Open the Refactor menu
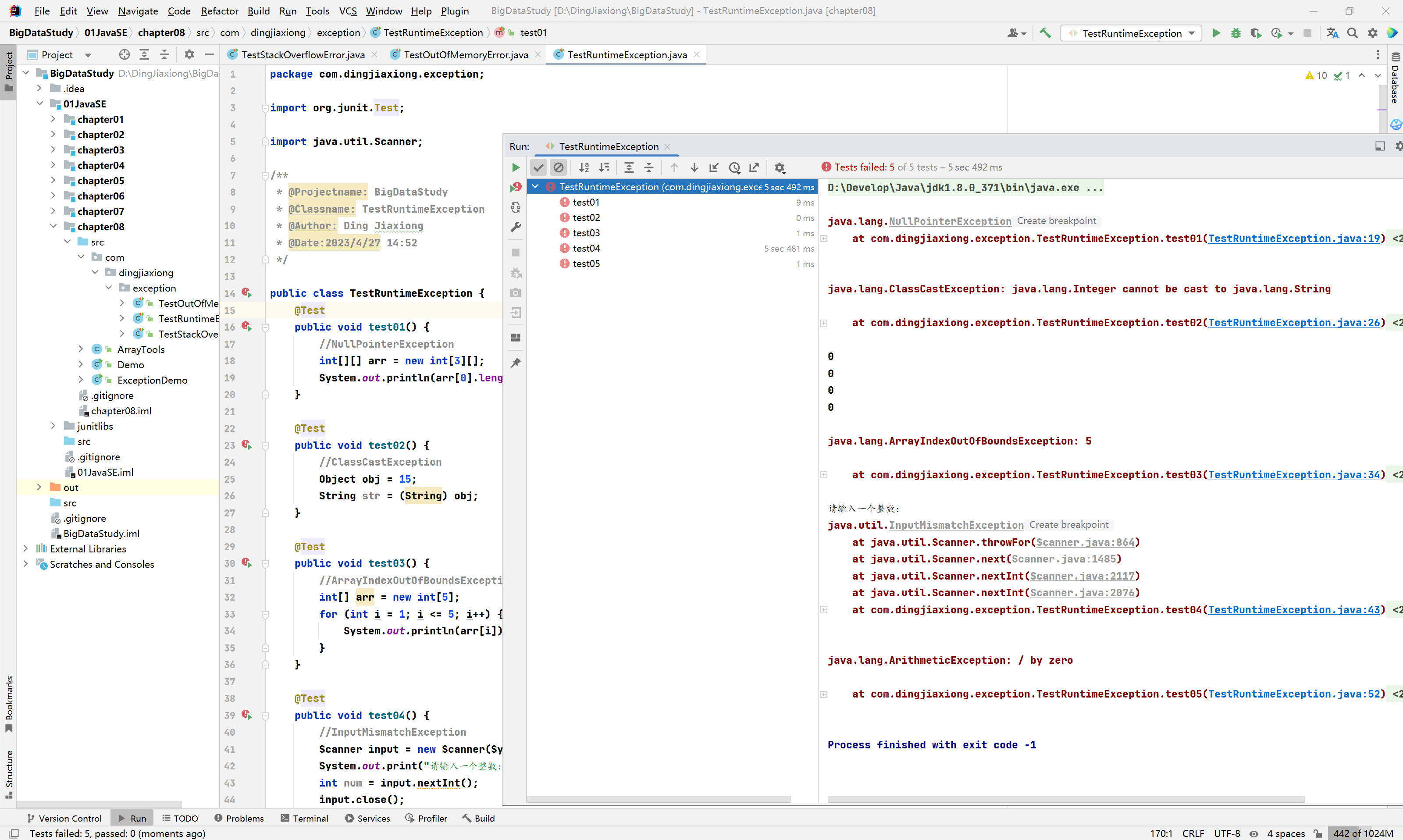Viewport: 1403px width, 840px height. point(220,11)
